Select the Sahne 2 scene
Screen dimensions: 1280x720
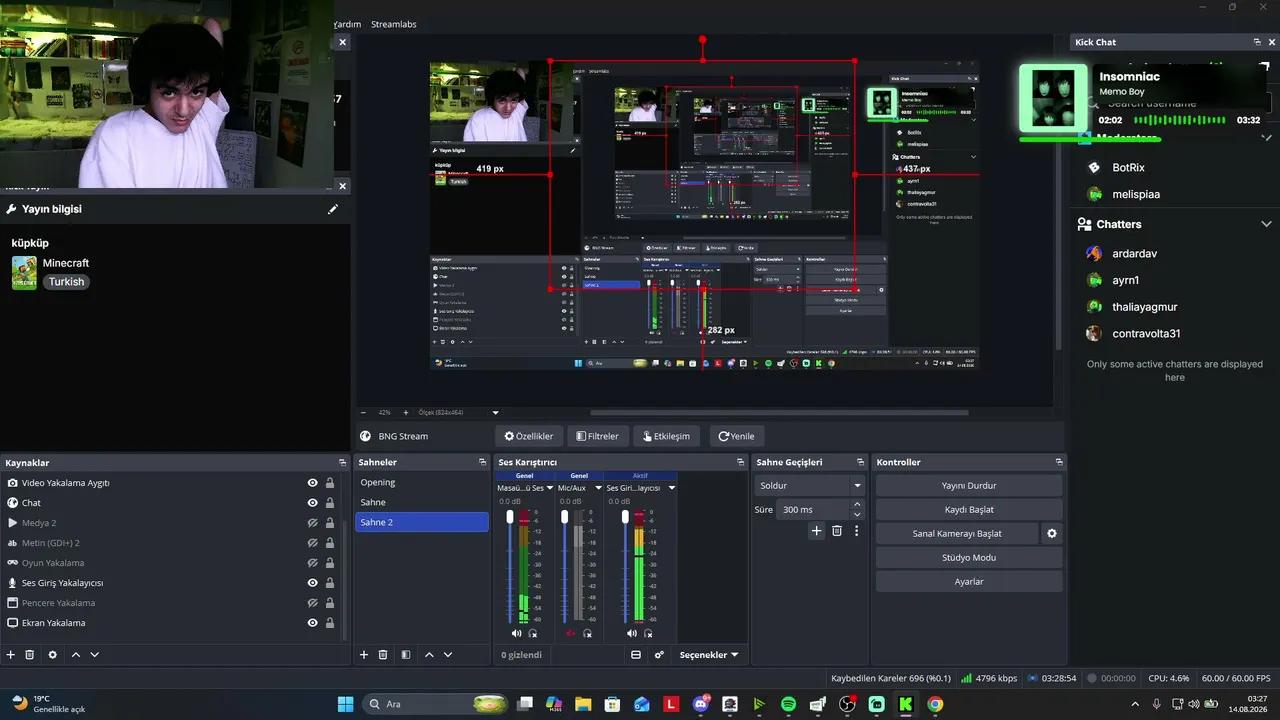[422, 522]
